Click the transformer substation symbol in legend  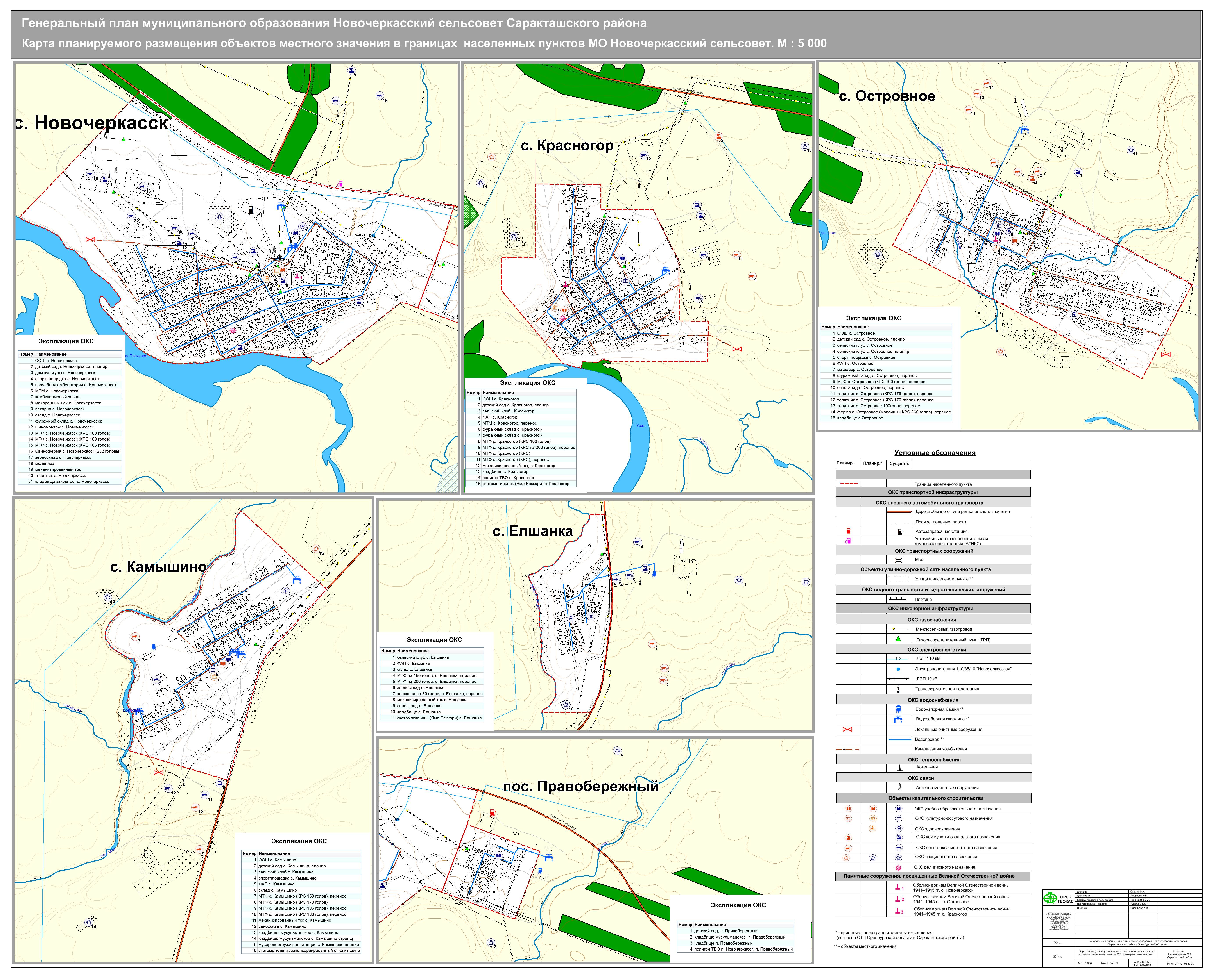tap(898, 689)
